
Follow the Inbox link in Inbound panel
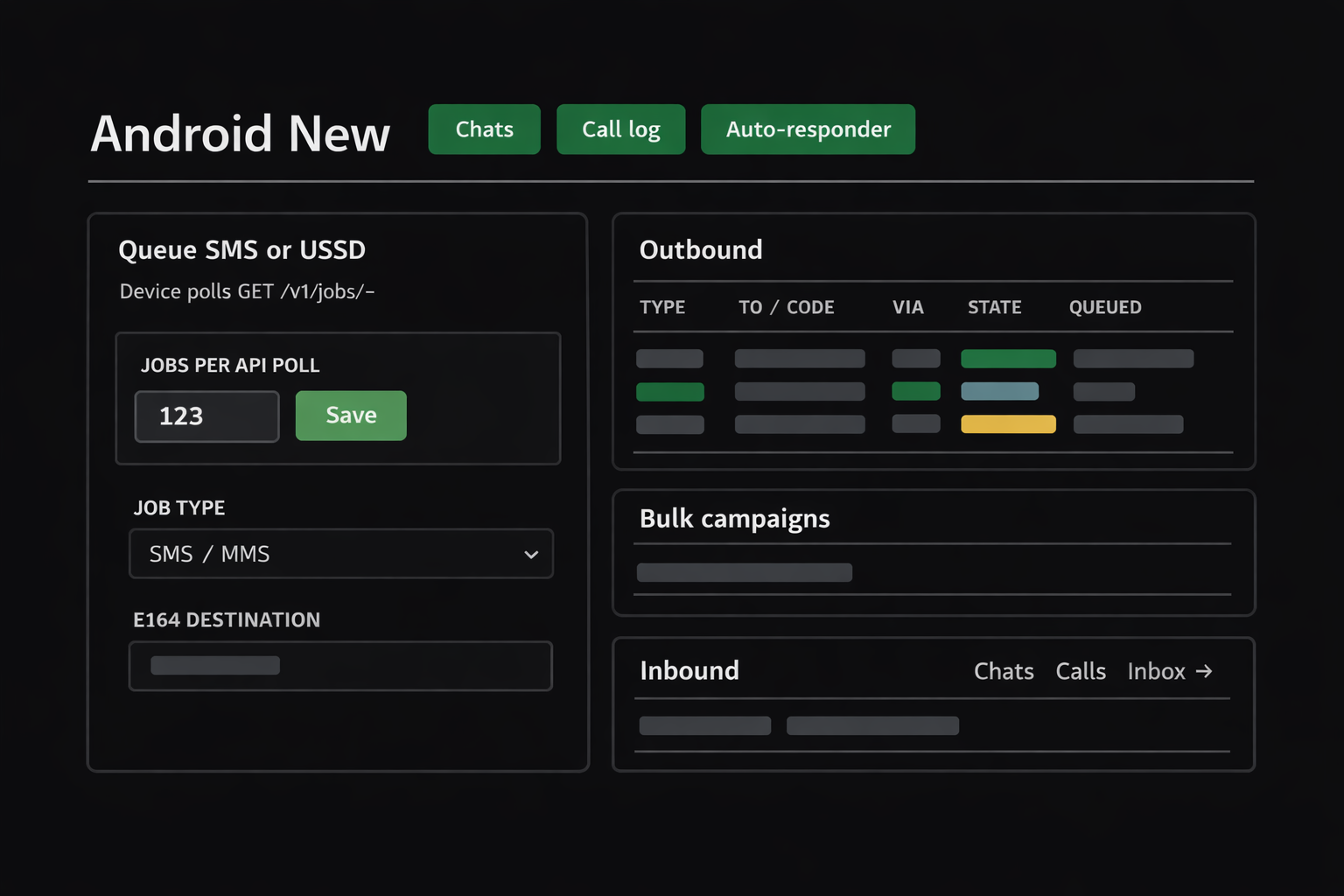pos(1156,671)
